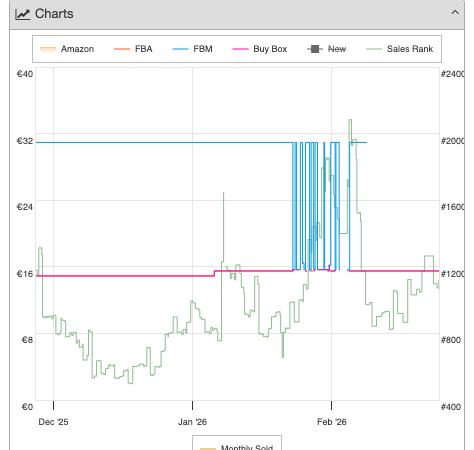Click the #800 sales rank axis label

(451, 340)
